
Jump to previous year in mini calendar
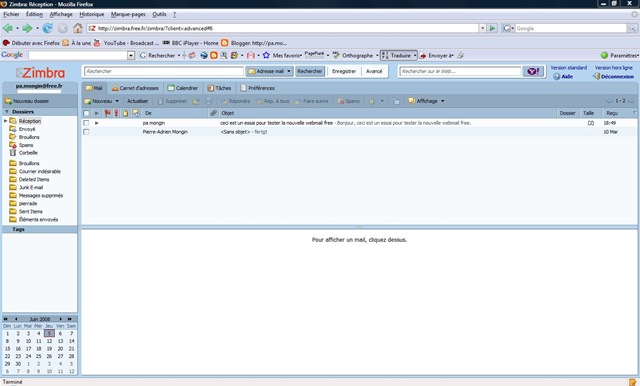6,319
